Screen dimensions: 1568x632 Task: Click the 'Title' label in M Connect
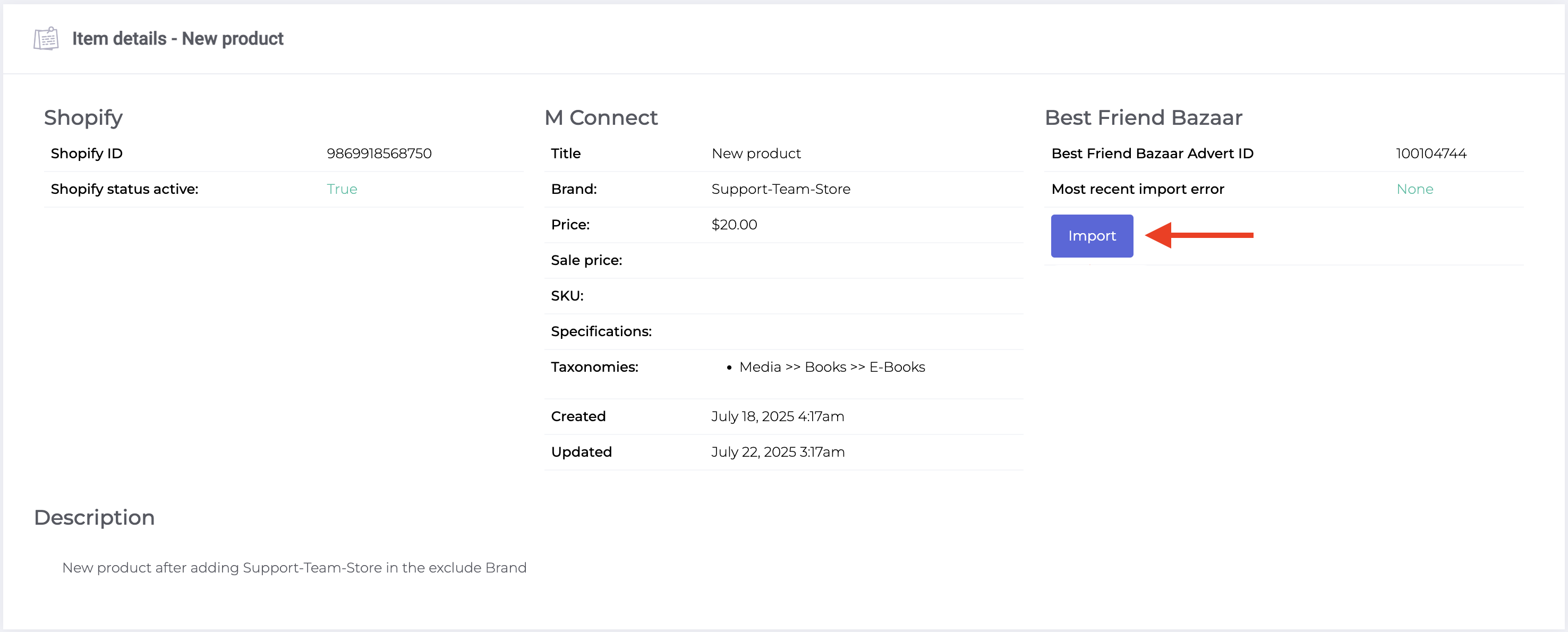coord(566,153)
